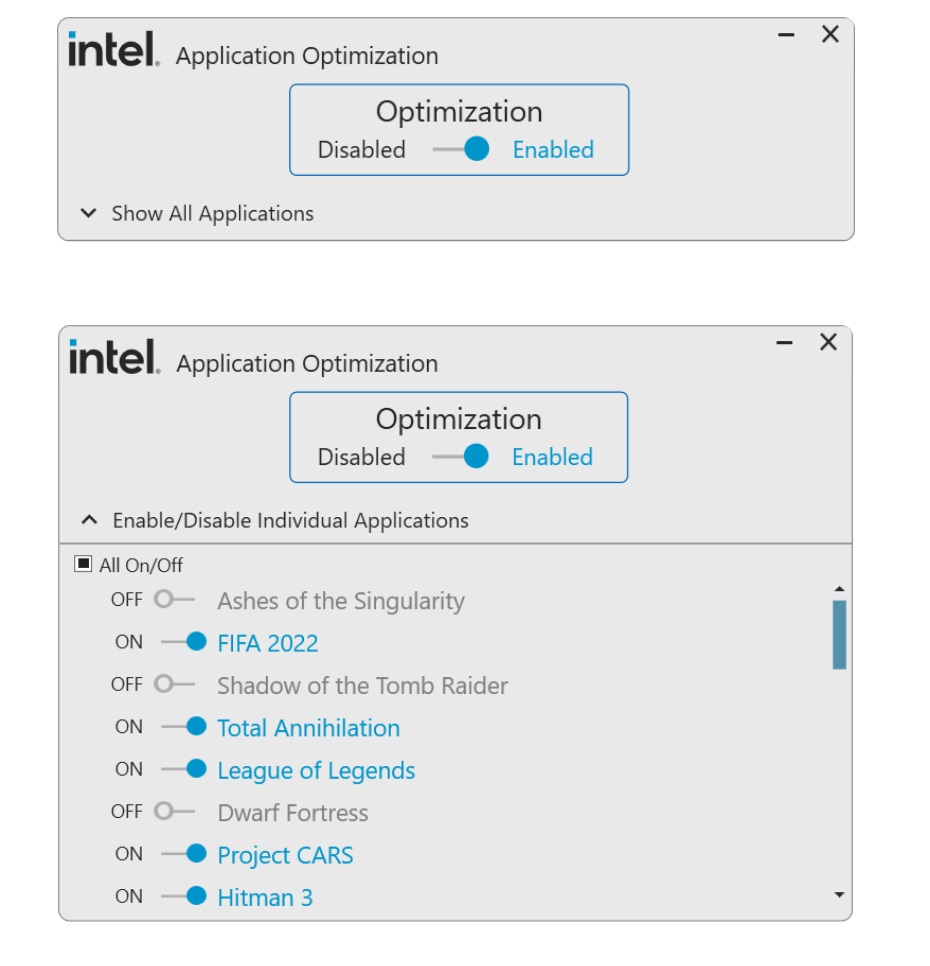
Task: Select the Shadow of the Tomb Raider name
Action: (363, 686)
